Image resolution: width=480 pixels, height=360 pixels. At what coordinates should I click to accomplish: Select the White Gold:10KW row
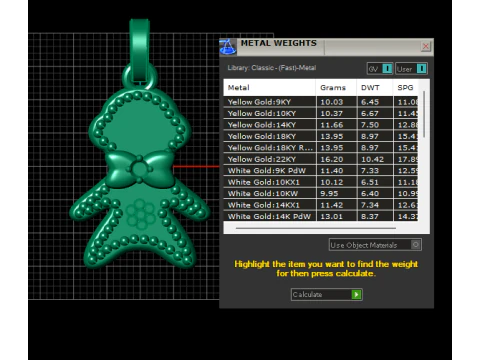[x=321, y=193]
